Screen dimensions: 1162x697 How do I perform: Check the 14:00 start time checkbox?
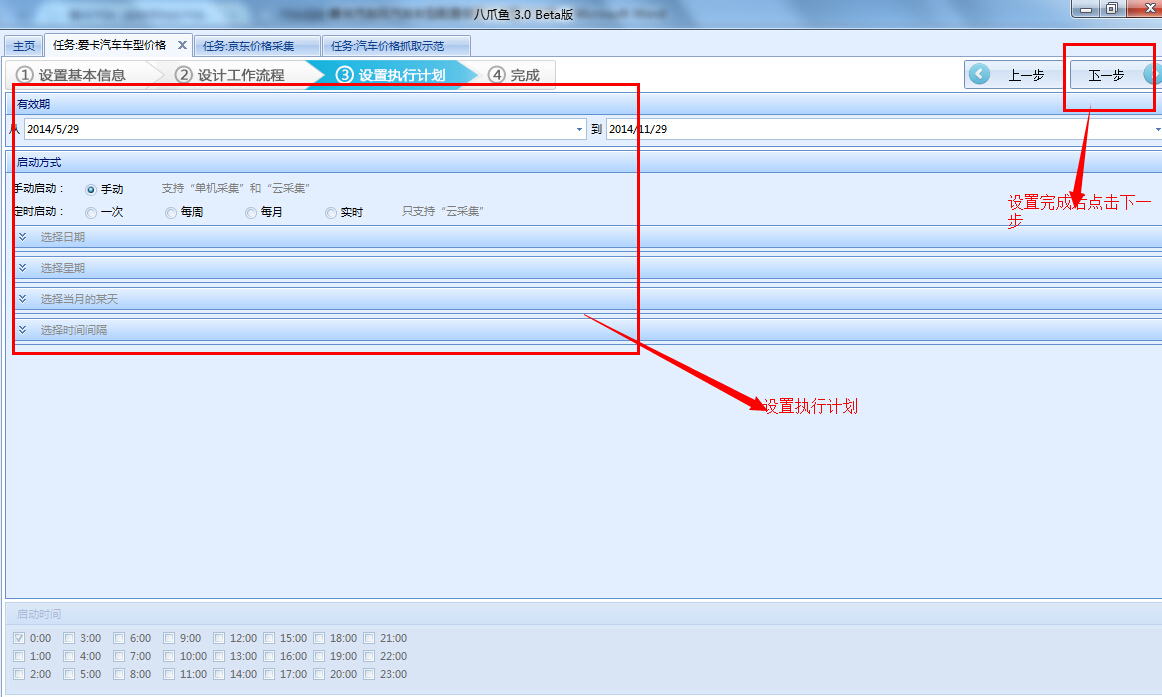click(219, 674)
